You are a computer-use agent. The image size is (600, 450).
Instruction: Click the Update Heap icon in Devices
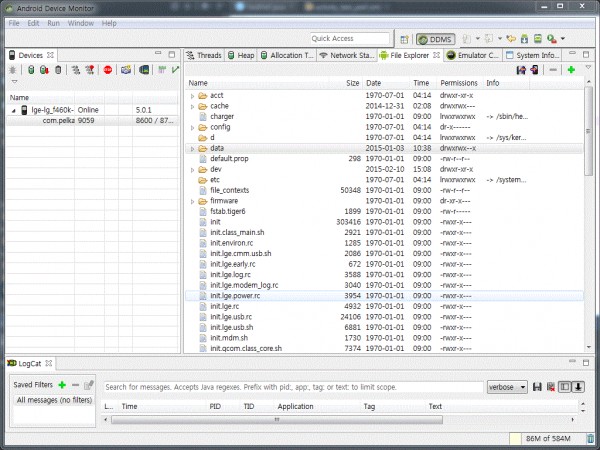(31, 70)
